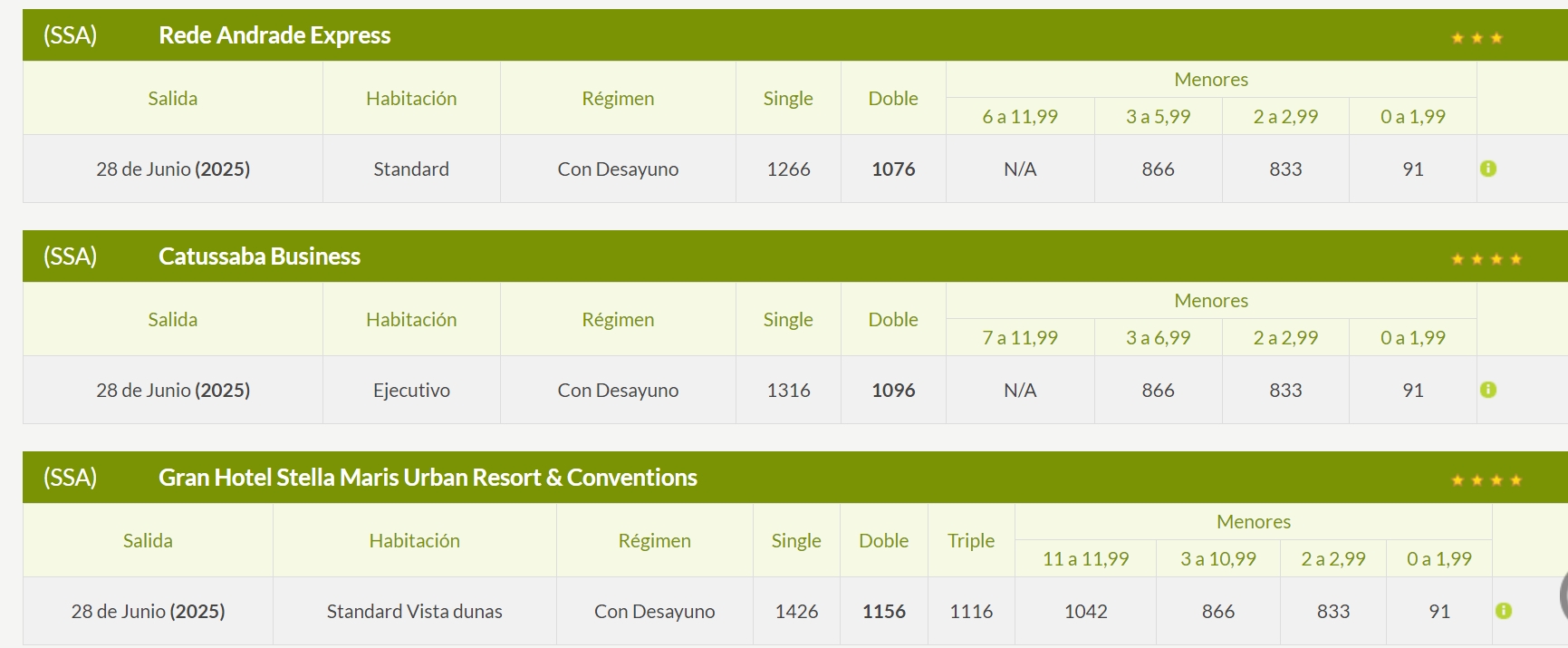Click the Standard Vista dunas room cell
This screenshot has width=1568, height=648.
pyautogui.click(x=414, y=611)
